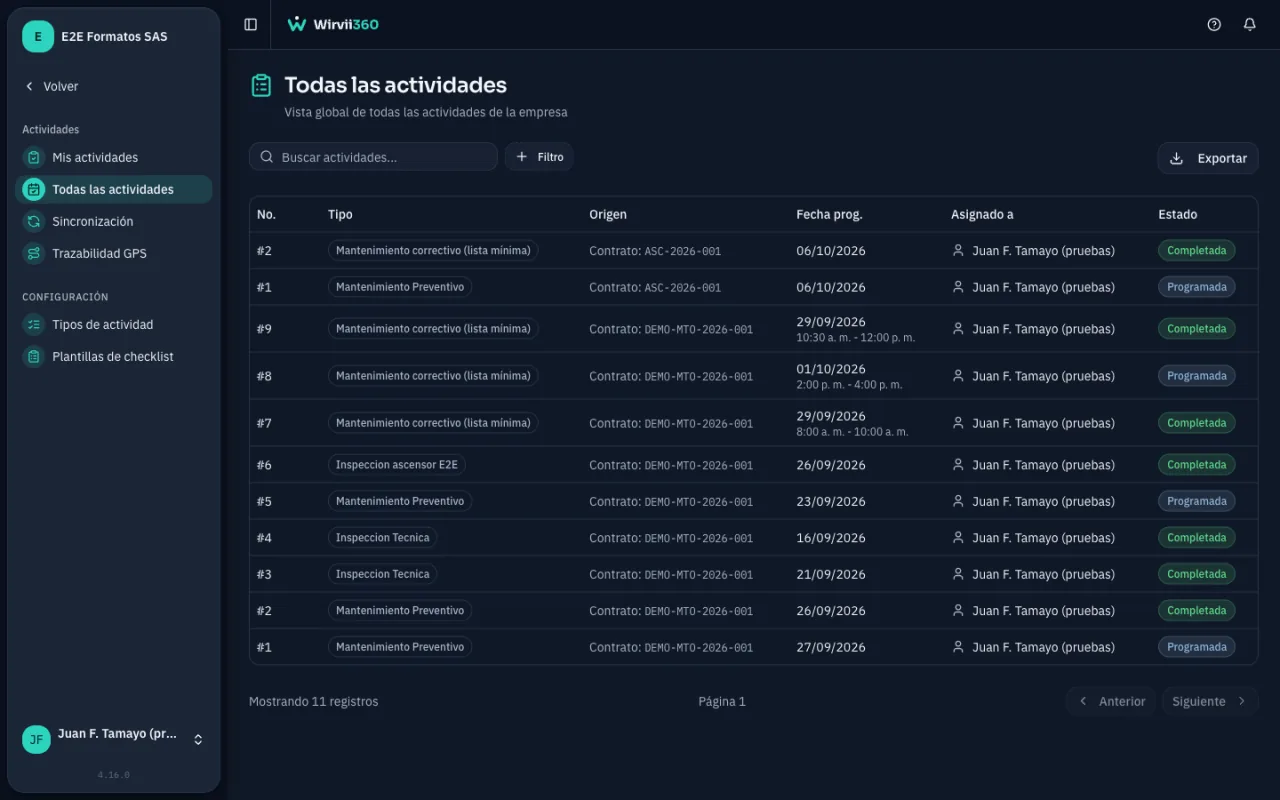Toggle the sidebar panel icon
This screenshot has height=800, width=1280.
tap(251, 24)
